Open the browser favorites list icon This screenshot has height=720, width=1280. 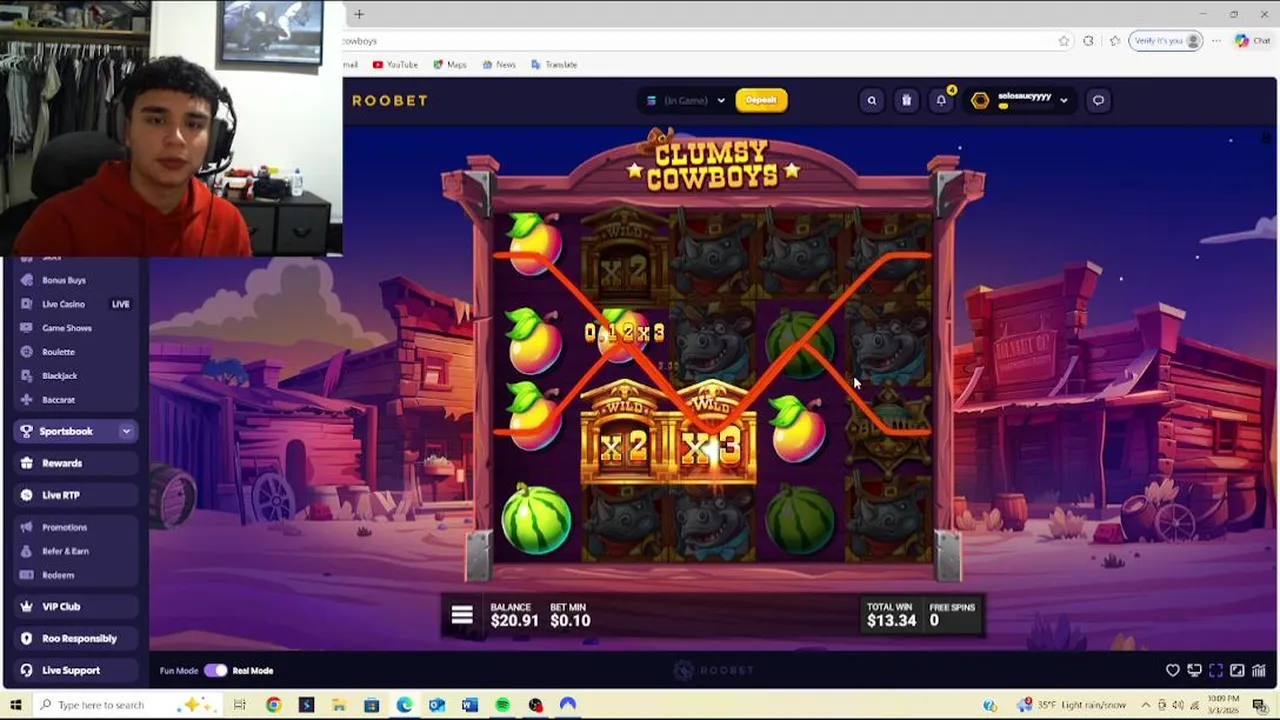point(1114,41)
